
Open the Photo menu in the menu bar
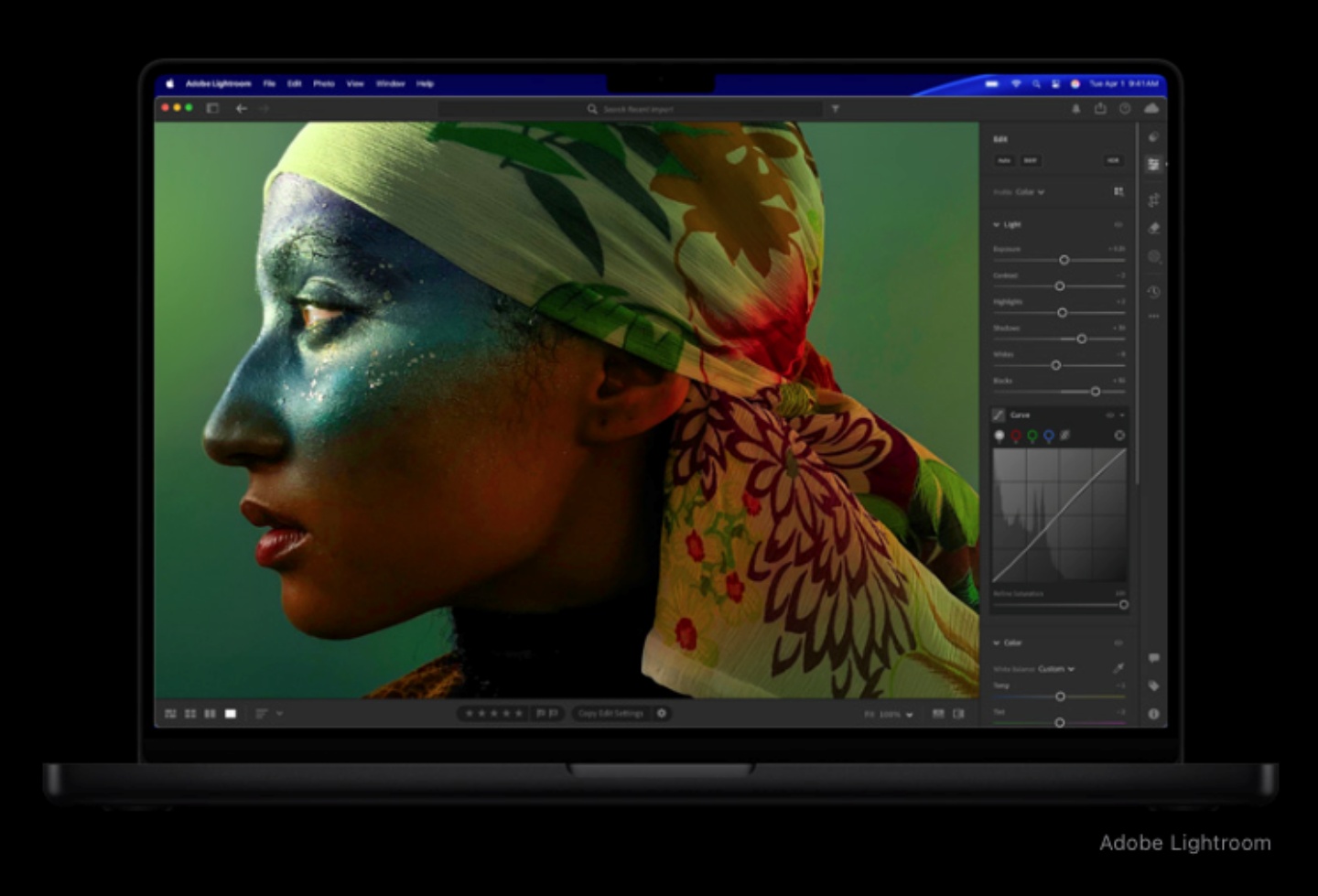[323, 83]
